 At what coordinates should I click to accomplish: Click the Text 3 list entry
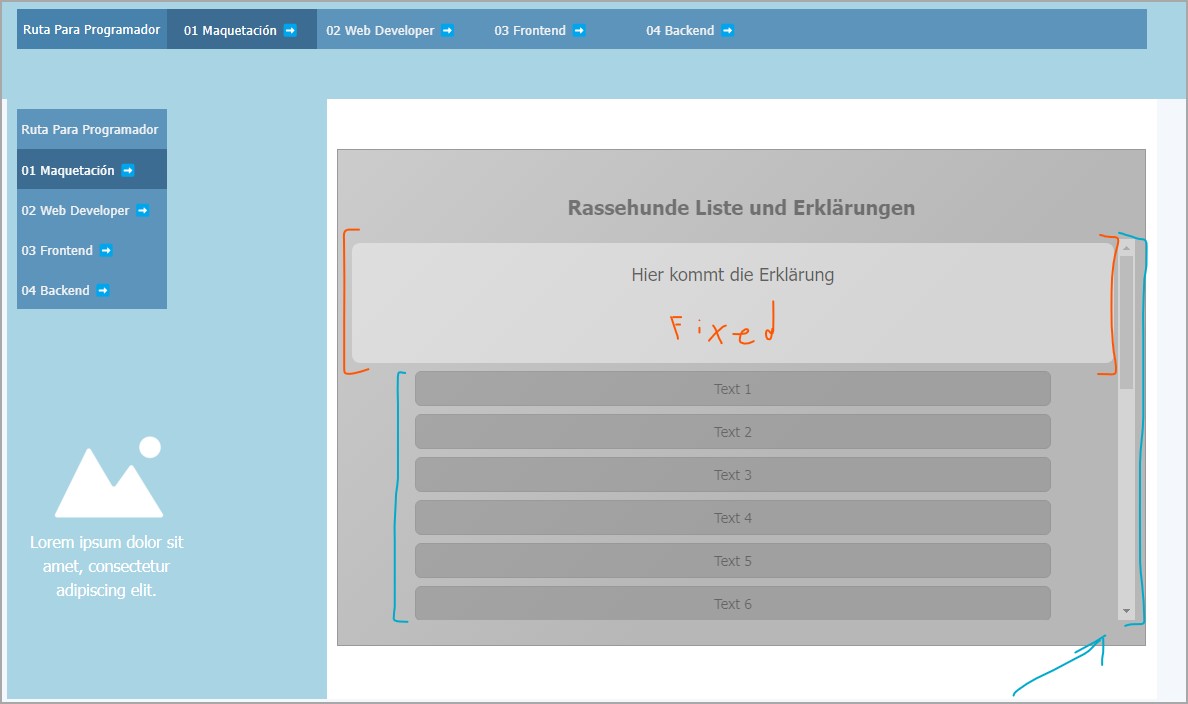[732, 475]
